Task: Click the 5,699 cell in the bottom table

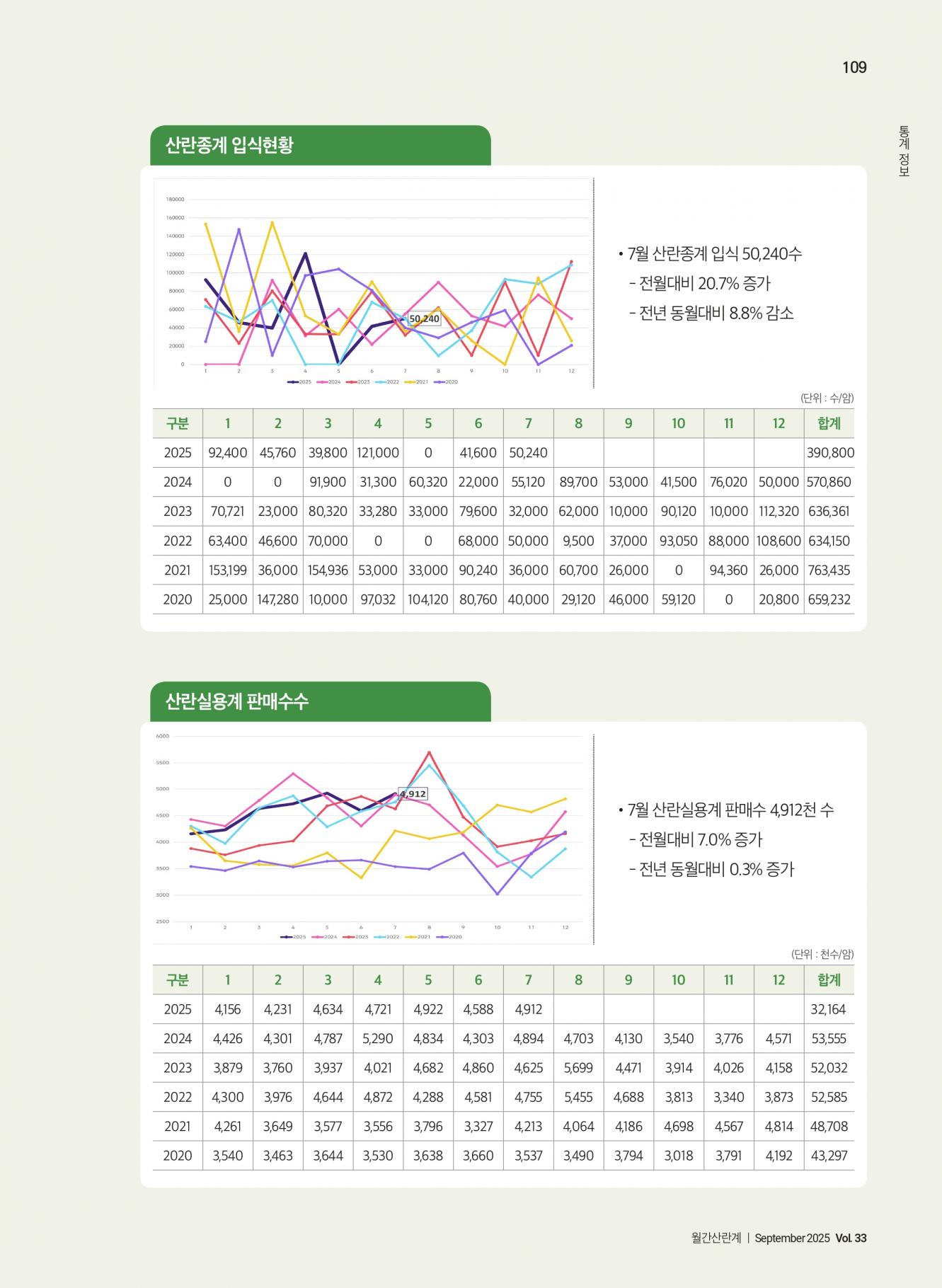Action: [578, 1068]
